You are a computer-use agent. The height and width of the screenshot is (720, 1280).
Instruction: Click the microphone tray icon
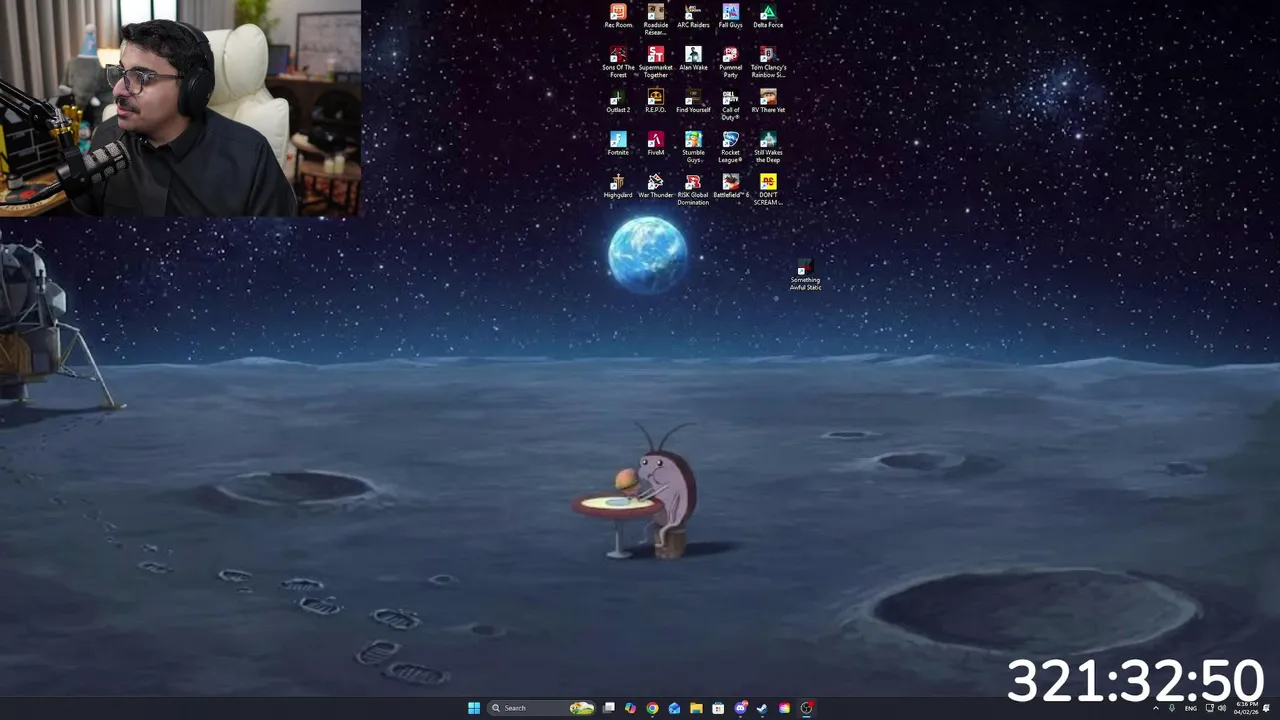tap(1172, 708)
